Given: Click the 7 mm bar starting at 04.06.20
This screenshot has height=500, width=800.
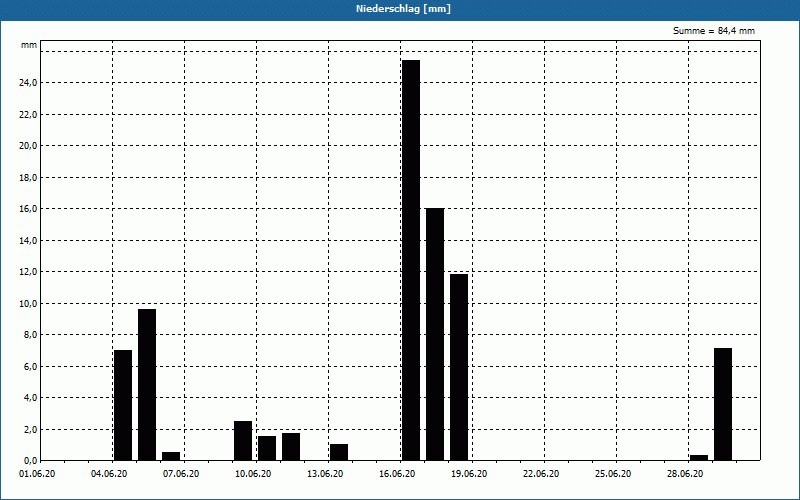Looking at the screenshot, I should click(123, 405).
